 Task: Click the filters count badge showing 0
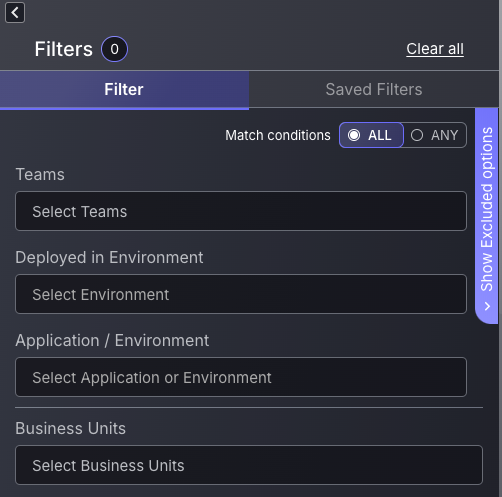(x=114, y=49)
